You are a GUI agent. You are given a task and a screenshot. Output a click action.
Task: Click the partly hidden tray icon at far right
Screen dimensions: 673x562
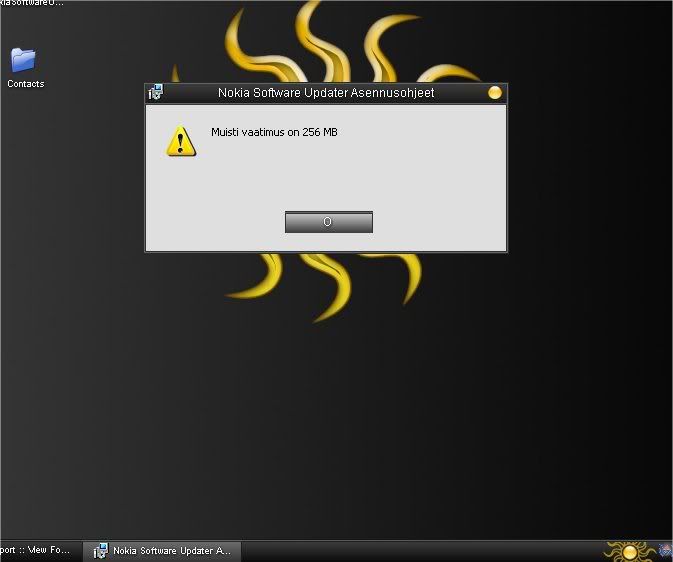(666, 551)
